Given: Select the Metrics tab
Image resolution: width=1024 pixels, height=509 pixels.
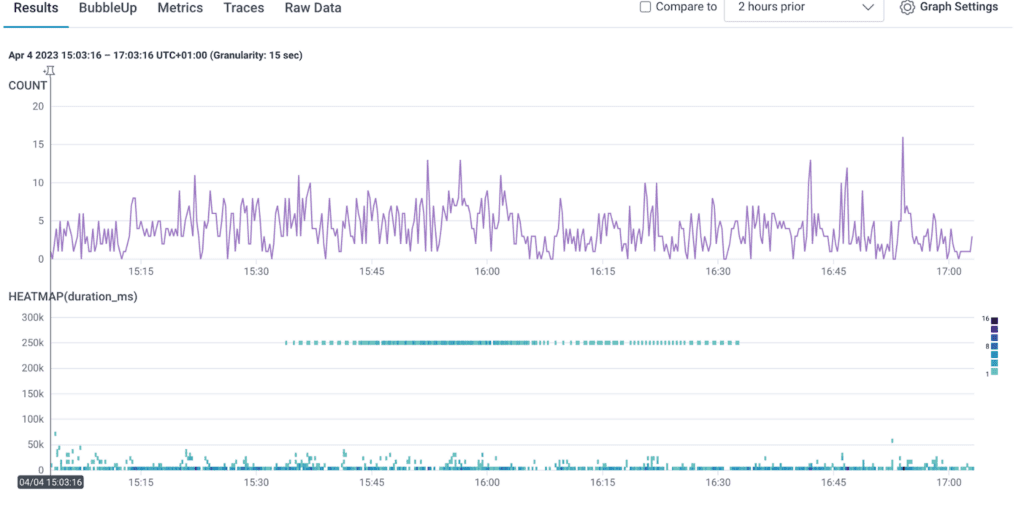Looking at the screenshot, I should coord(180,8).
